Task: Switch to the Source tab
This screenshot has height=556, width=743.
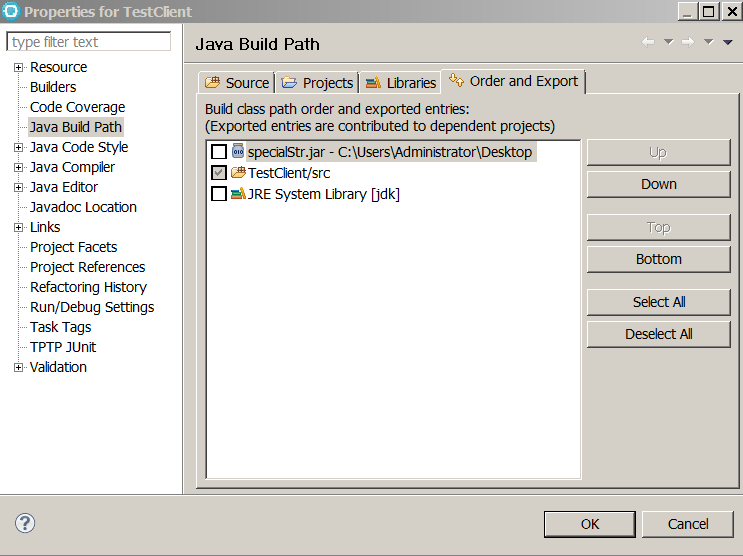Action: pyautogui.click(x=236, y=82)
